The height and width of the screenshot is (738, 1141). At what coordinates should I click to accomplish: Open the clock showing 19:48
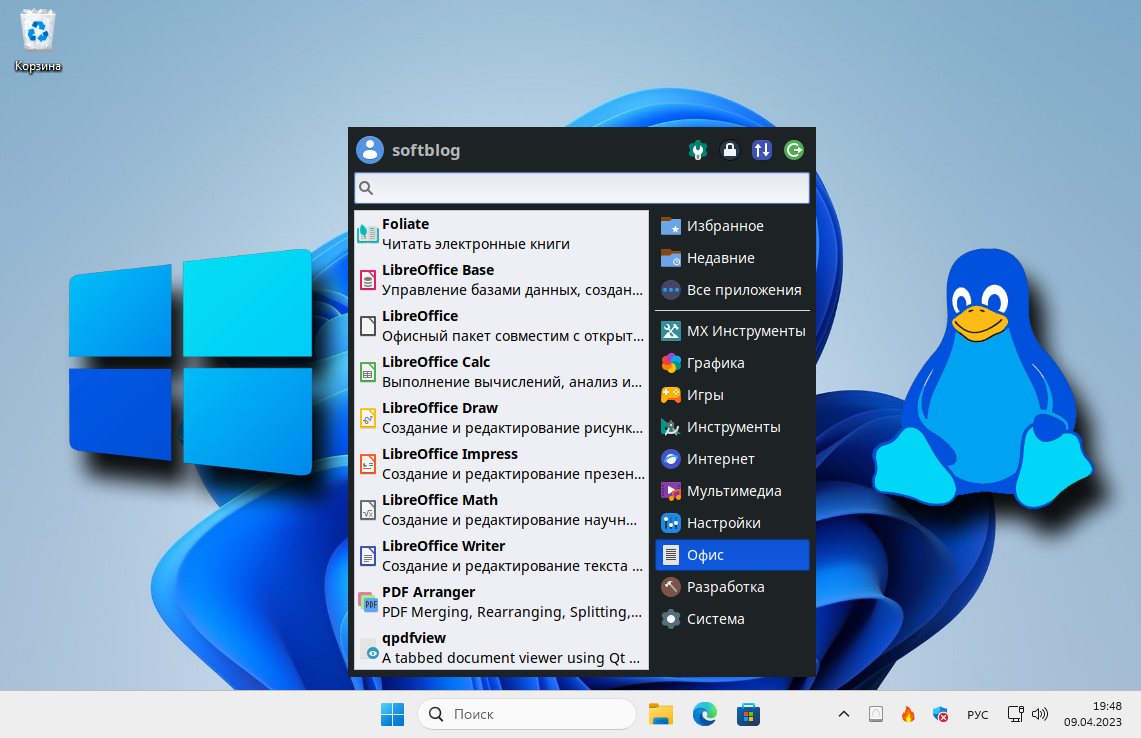[x=1092, y=714]
